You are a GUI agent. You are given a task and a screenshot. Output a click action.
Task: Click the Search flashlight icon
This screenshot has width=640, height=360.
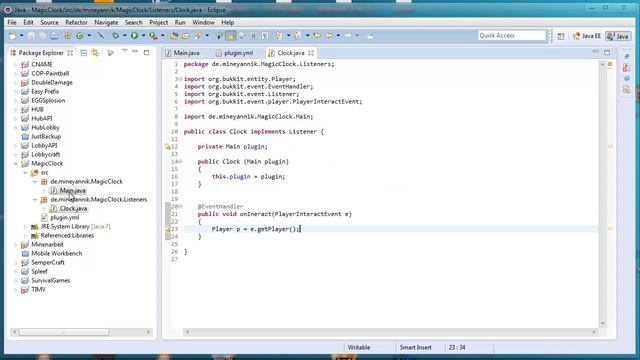[198, 36]
